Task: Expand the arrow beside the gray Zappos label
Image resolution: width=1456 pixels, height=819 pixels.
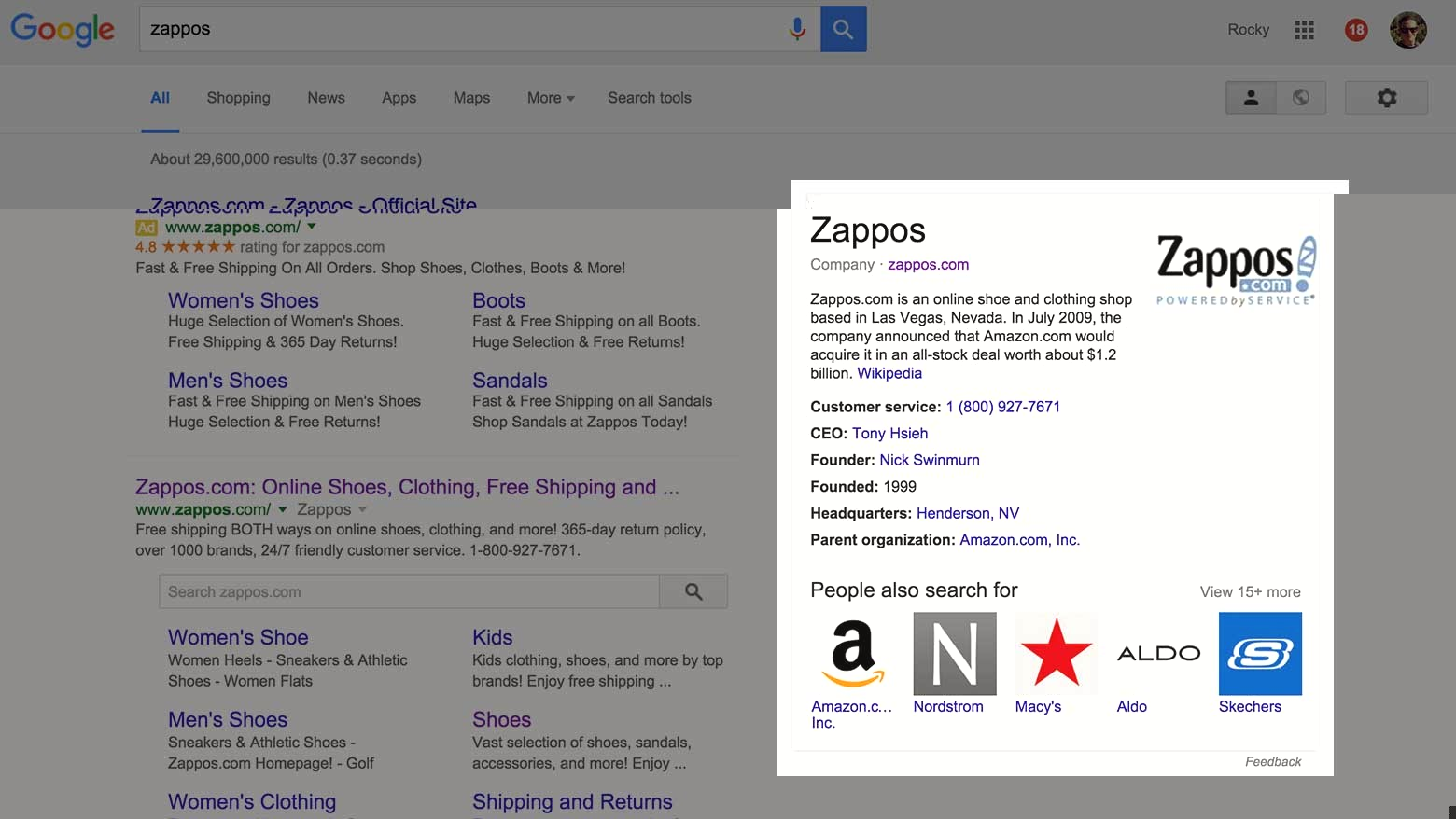Action: pyautogui.click(x=362, y=509)
